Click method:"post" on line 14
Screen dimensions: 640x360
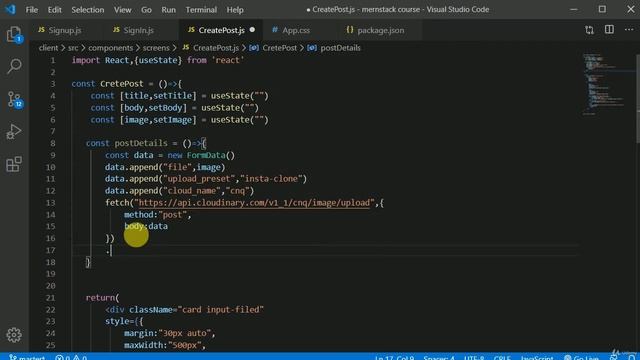(156, 215)
